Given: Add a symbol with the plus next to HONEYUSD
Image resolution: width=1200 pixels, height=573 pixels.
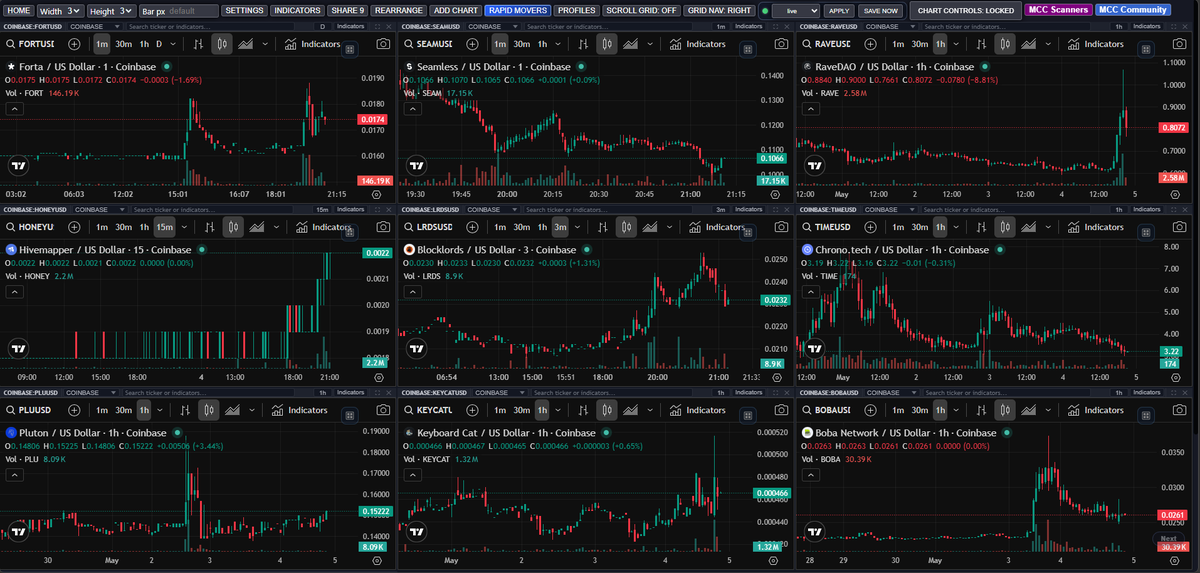Looking at the screenshot, I should 75,228.
